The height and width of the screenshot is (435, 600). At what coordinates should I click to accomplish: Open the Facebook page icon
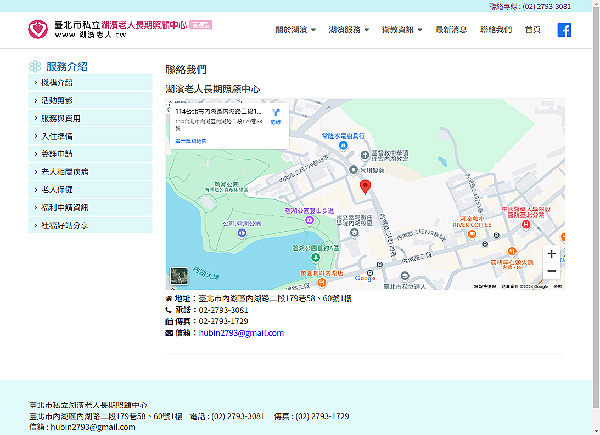(564, 30)
